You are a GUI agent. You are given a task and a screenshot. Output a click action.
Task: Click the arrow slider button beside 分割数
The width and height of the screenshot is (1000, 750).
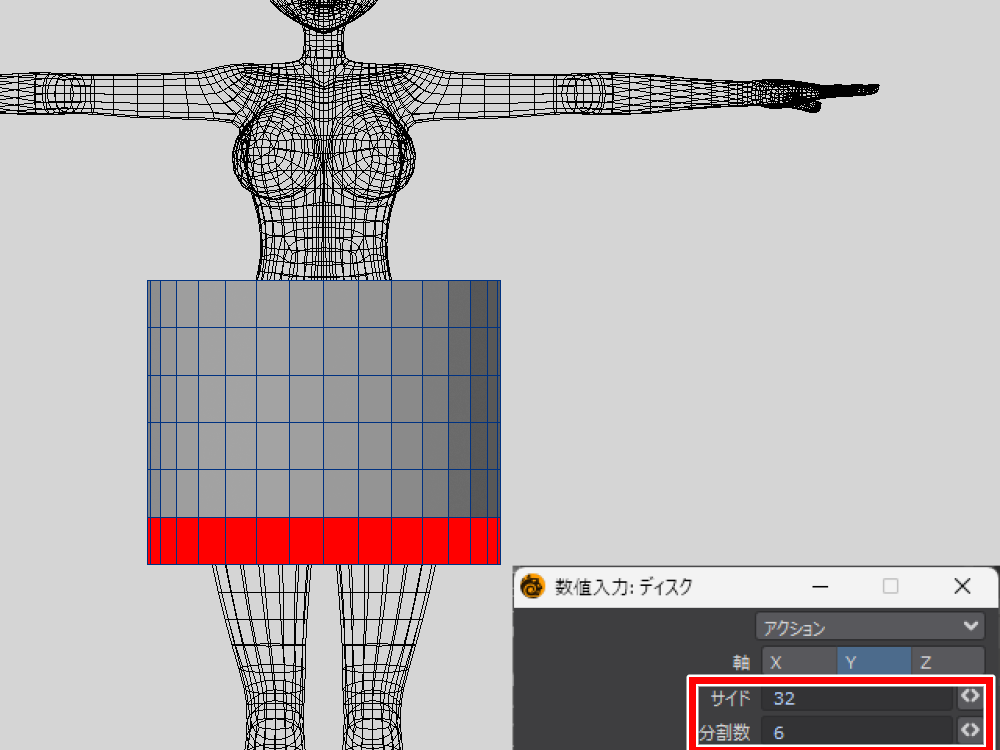(x=969, y=730)
